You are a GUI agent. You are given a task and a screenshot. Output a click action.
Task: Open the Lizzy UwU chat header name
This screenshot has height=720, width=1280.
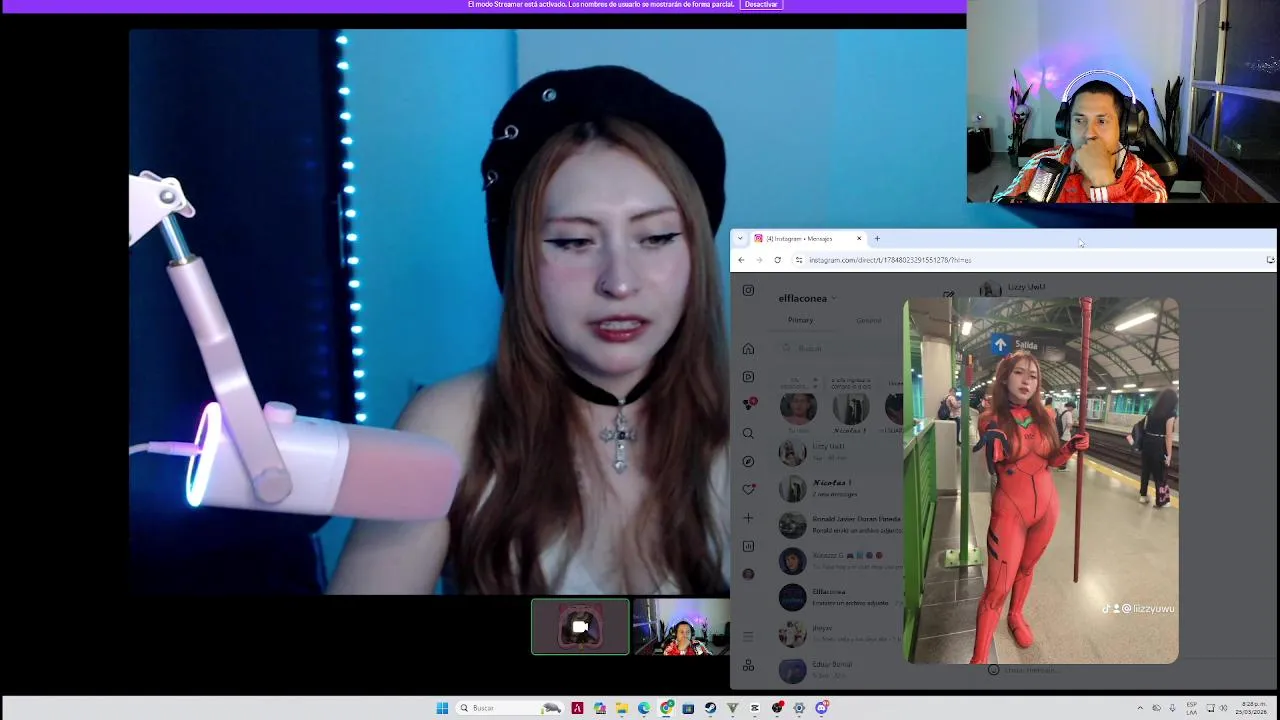coord(1026,287)
